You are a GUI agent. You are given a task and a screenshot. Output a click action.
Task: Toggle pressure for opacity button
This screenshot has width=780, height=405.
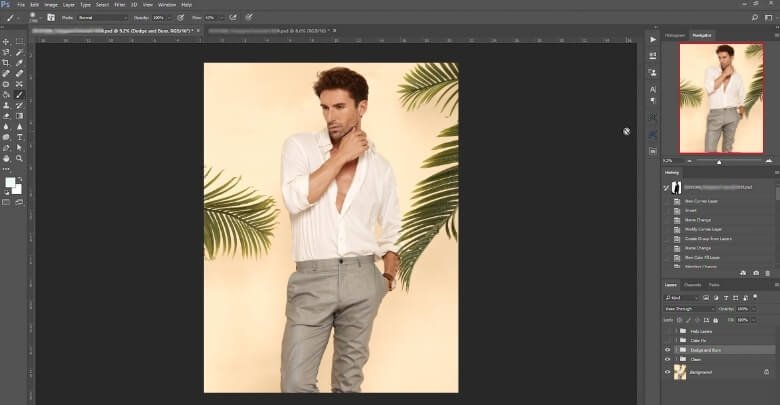(x=181, y=17)
